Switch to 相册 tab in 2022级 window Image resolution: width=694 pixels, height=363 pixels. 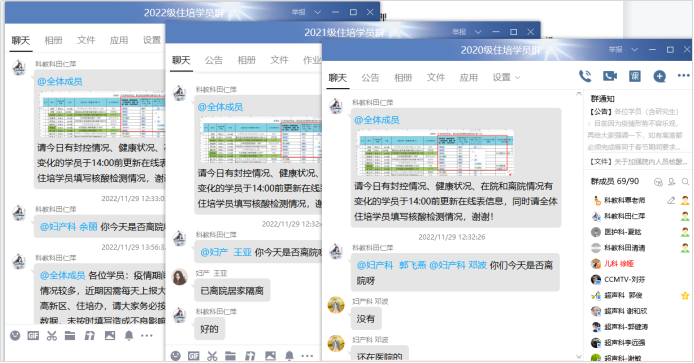pos(53,40)
